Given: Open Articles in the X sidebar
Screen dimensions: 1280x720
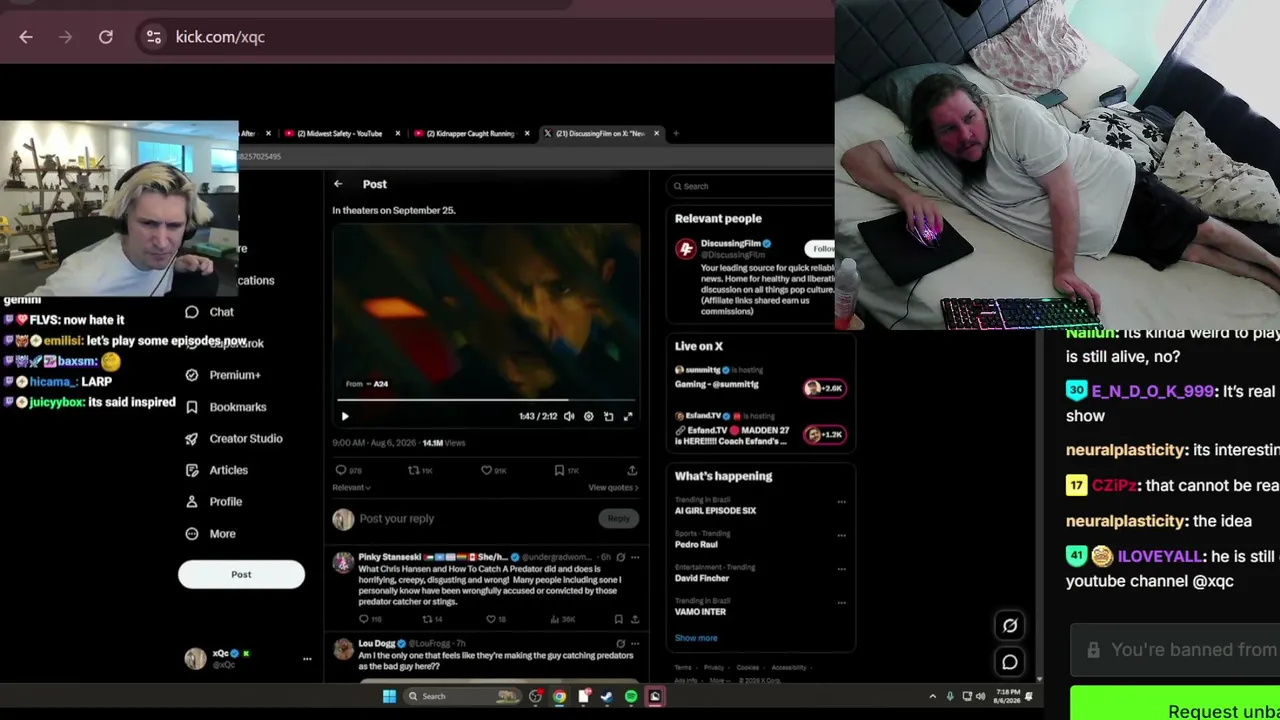Looking at the screenshot, I should [217, 470].
